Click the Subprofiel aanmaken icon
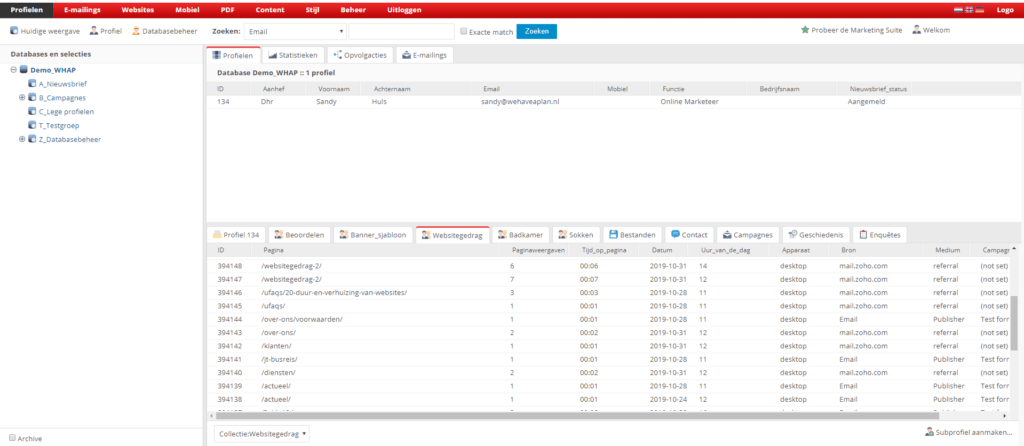 [x=928, y=433]
